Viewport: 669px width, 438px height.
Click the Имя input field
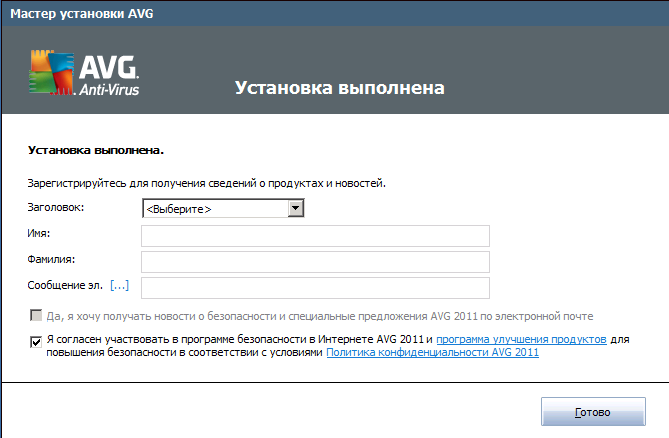tap(315, 236)
